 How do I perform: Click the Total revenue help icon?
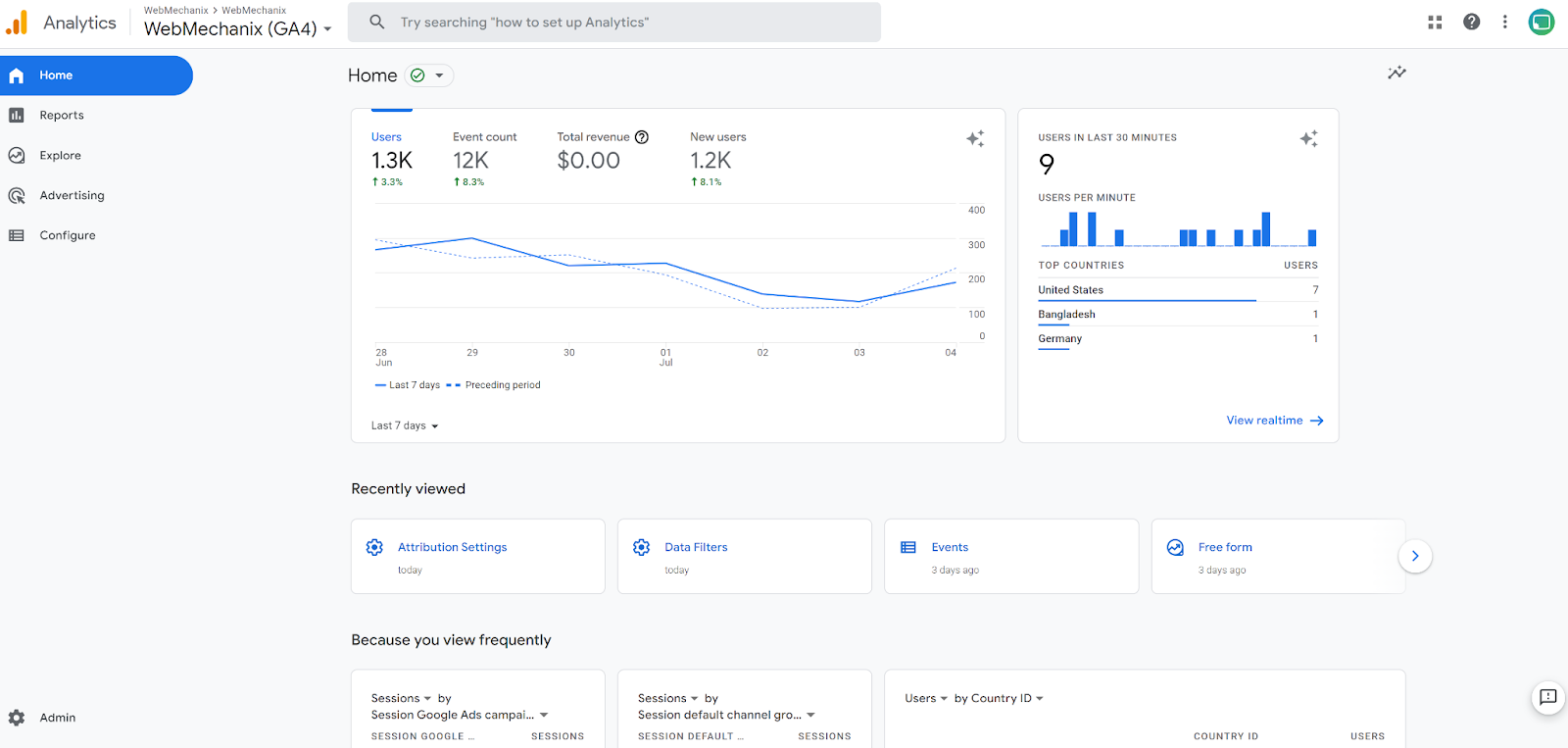coord(642,137)
